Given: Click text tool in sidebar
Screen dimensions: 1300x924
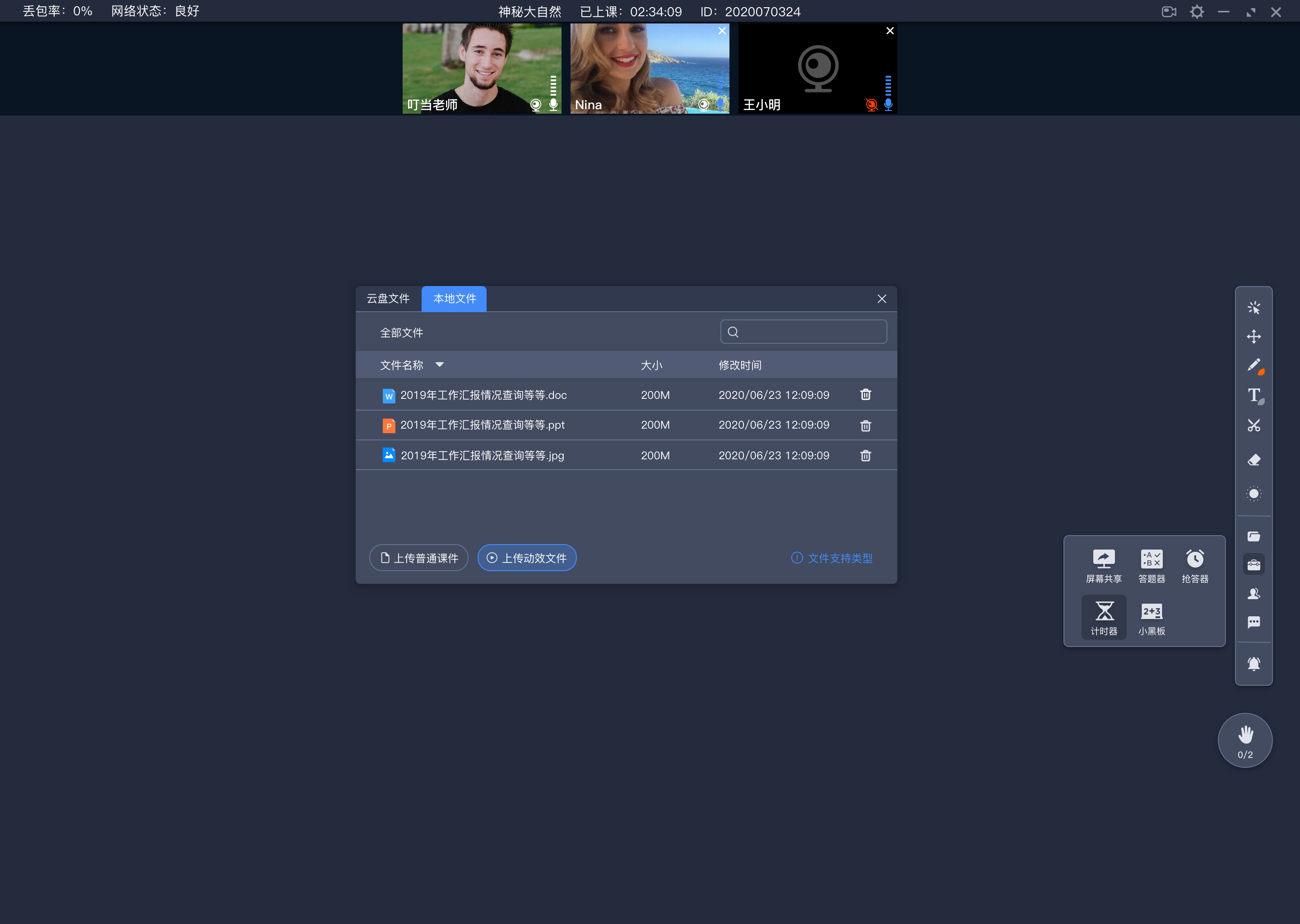Looking at the screenshot, I should (1254, 395).
